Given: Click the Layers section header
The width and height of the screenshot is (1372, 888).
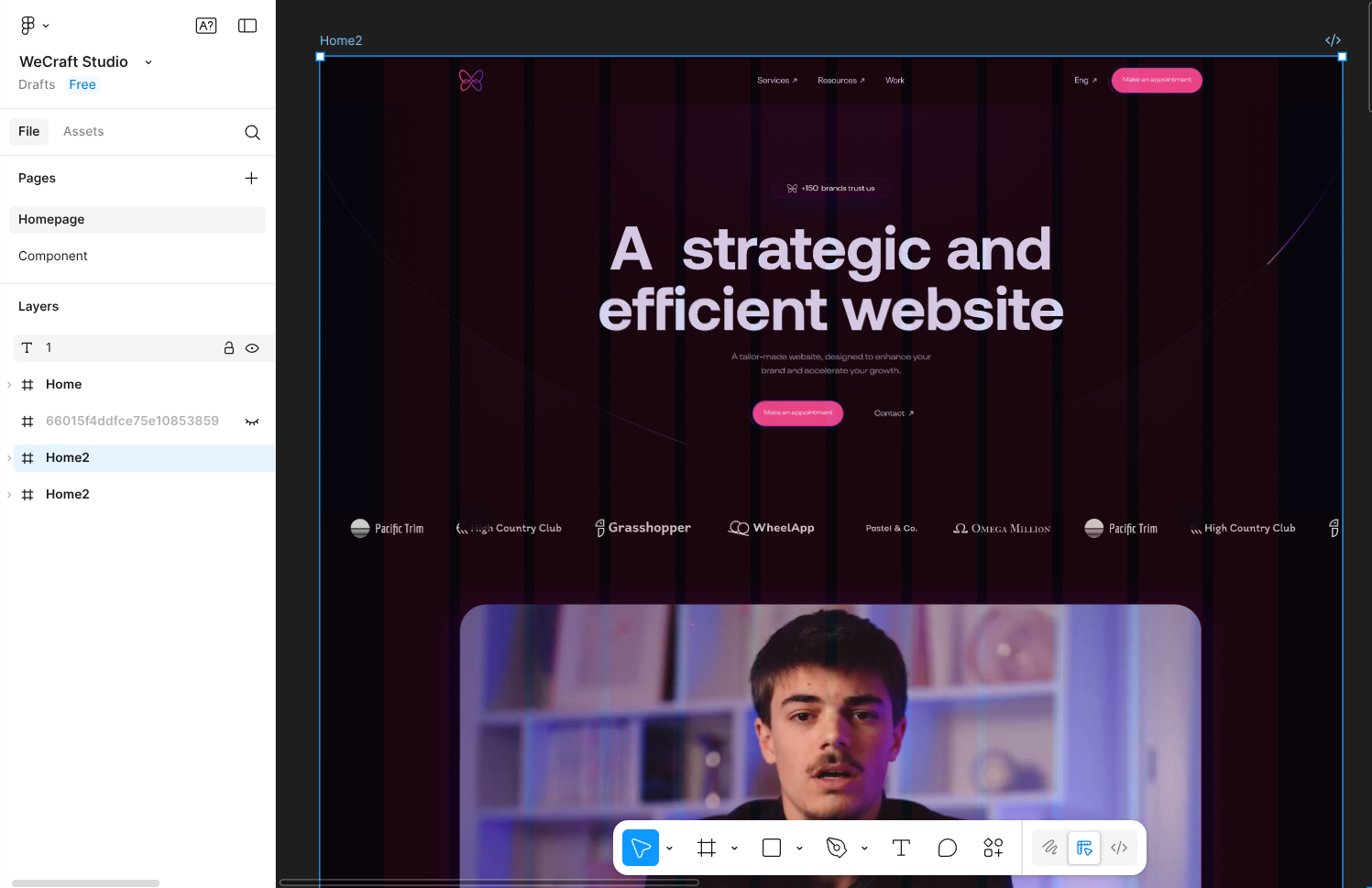Looking at the screenshot, I should pos(38,306).
